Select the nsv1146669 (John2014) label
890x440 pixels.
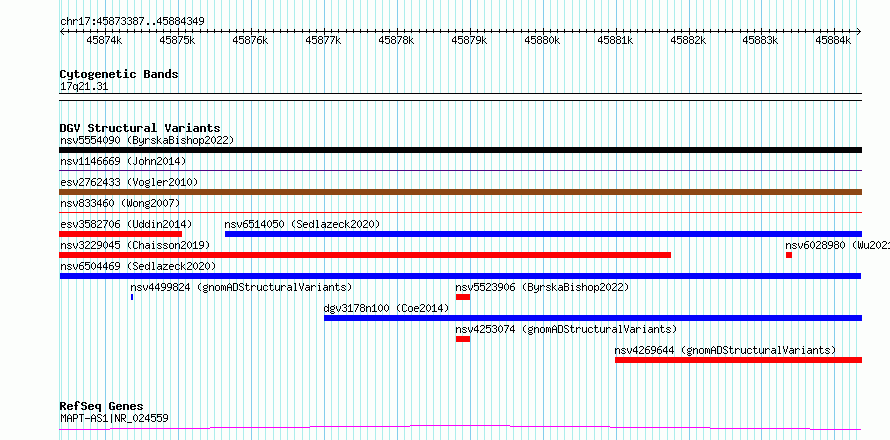click(123, 161)
